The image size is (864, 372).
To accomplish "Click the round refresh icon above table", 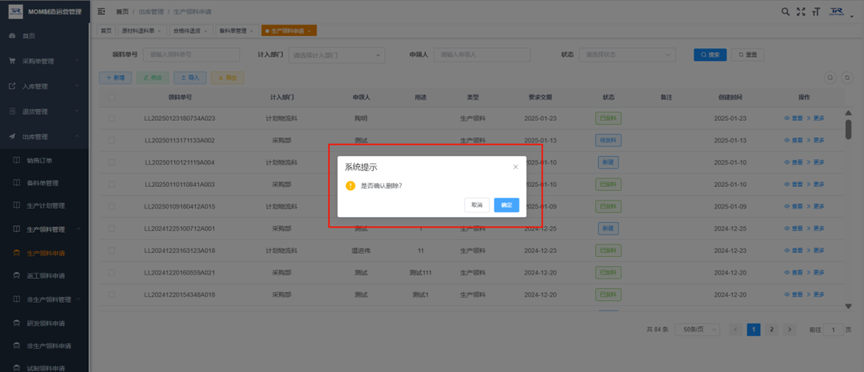I will [x=847, y=78].
